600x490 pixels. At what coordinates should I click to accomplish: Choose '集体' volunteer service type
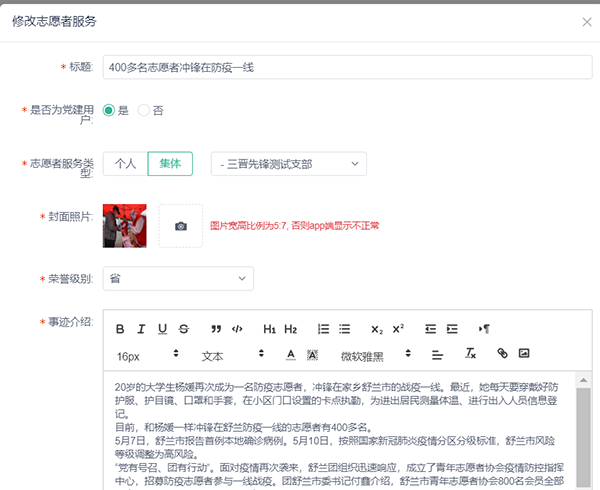coord(169,163)
